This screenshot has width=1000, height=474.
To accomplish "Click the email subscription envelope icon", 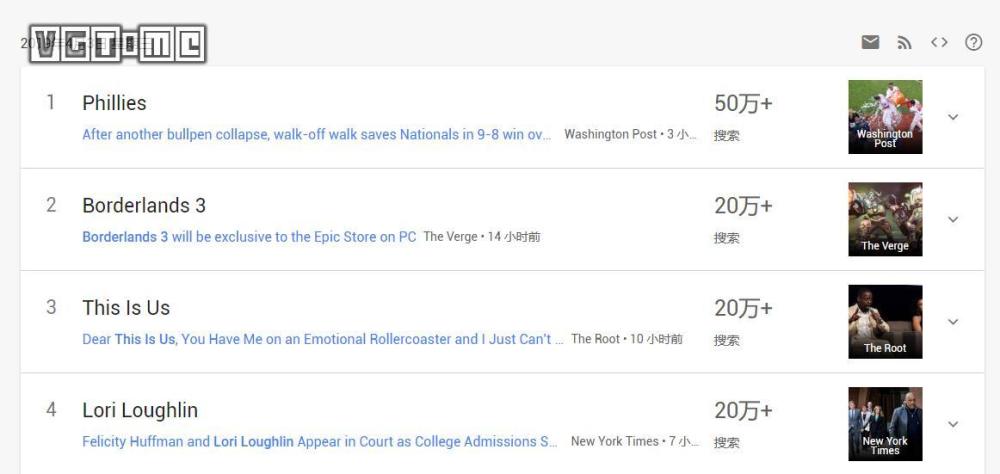I will point(870,42).
